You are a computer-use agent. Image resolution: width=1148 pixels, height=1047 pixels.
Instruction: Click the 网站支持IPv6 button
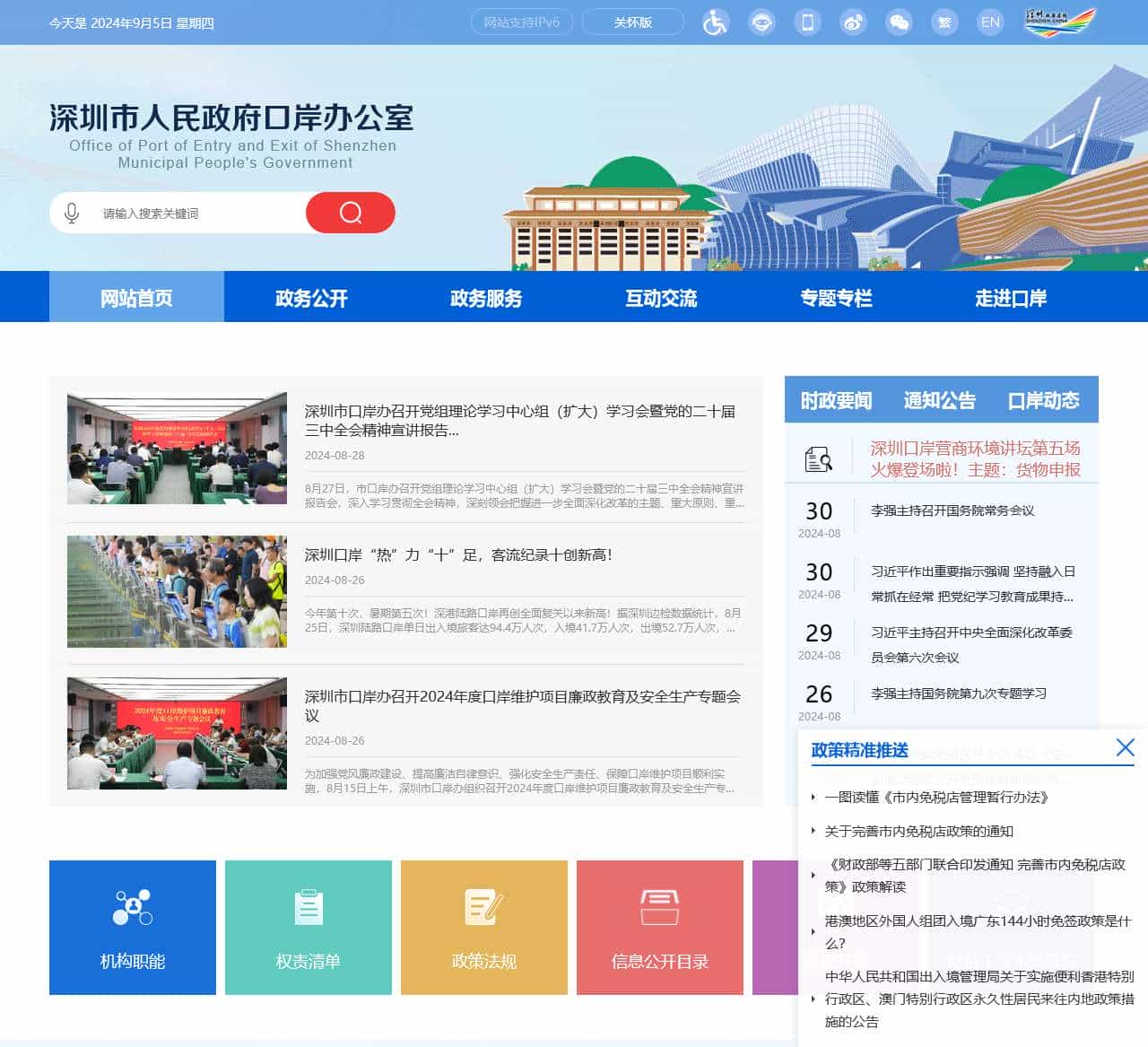[521, 22]
